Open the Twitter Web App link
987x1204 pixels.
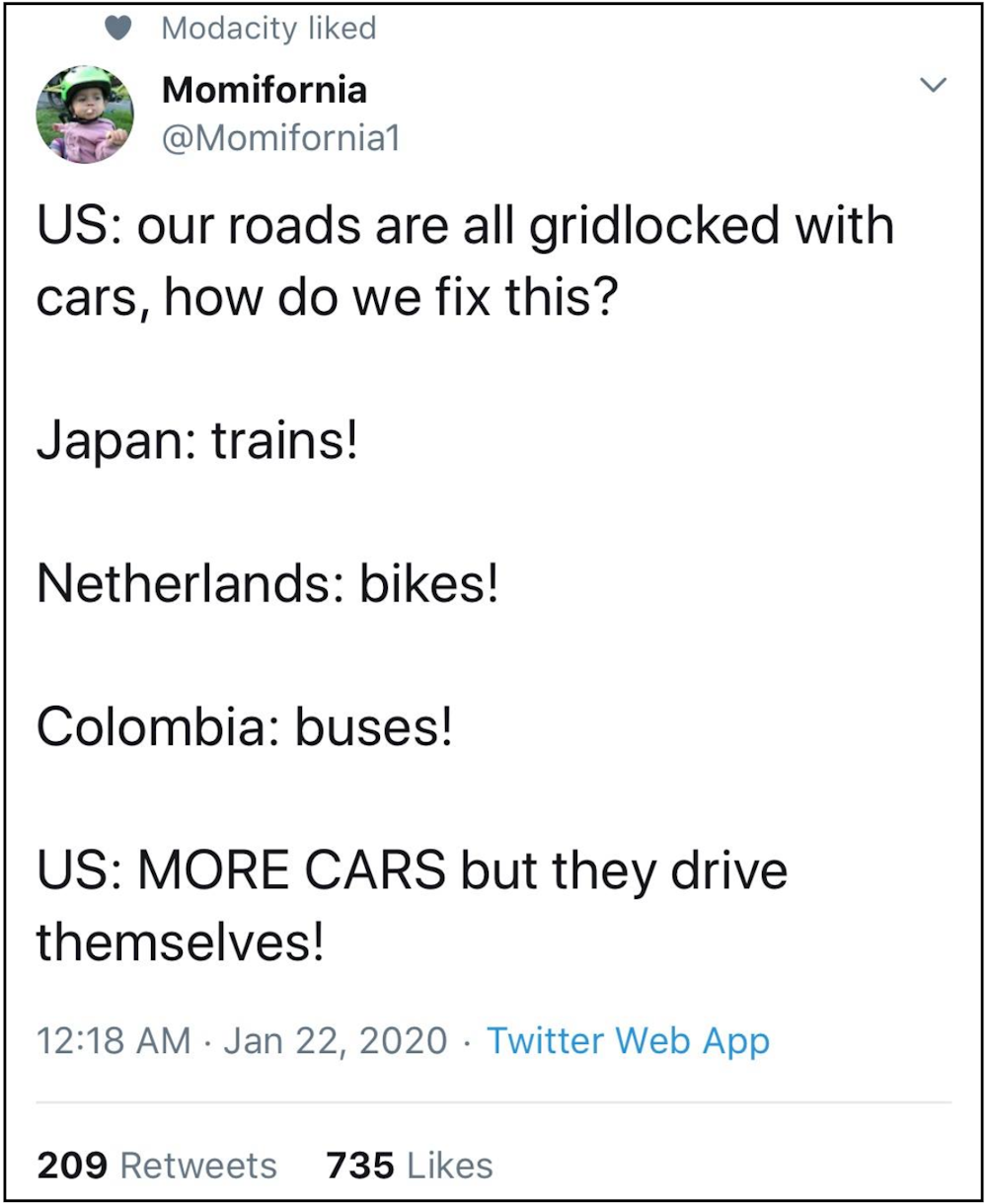point(628,1041)
